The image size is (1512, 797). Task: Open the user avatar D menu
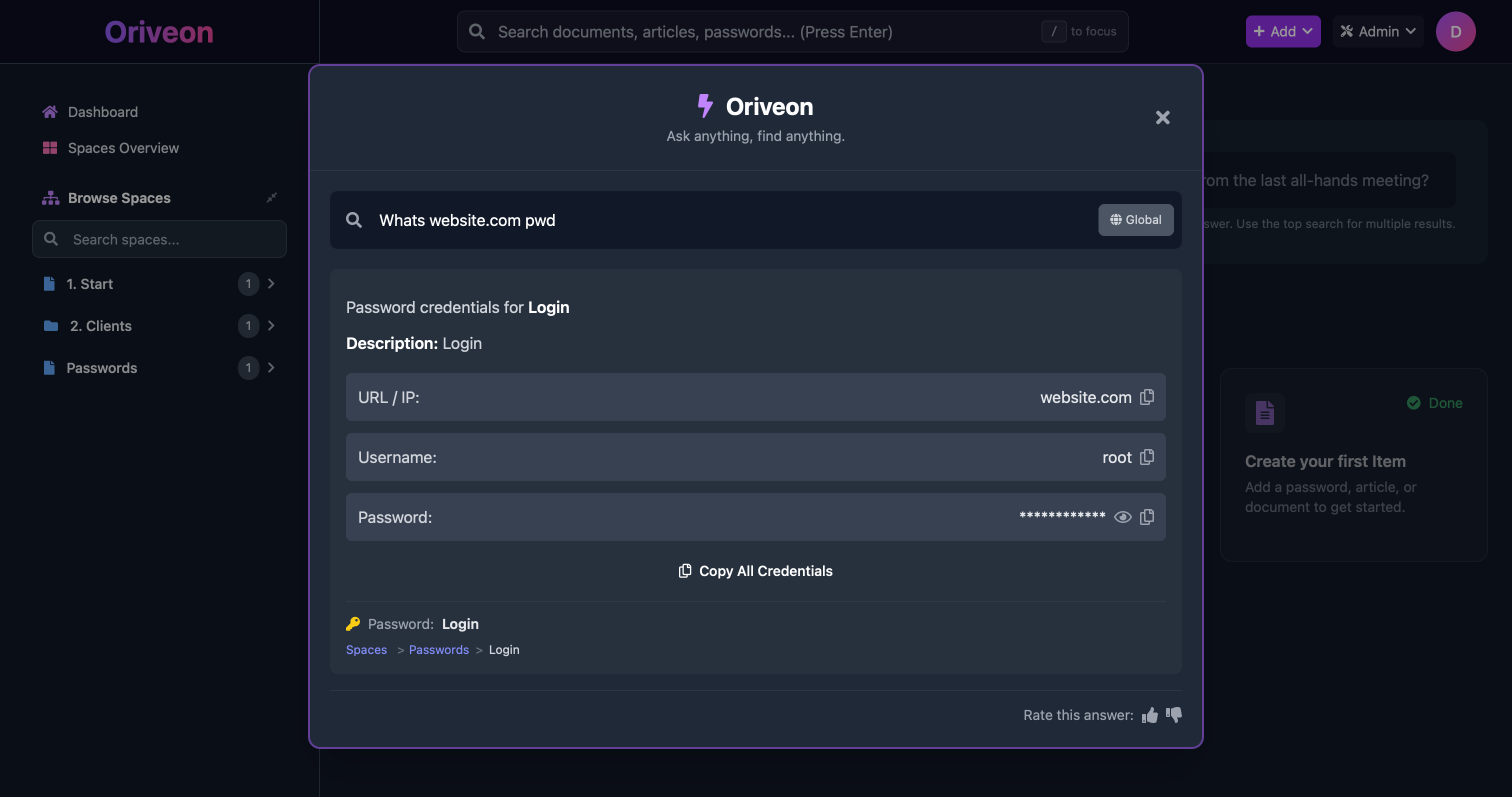click(1455, 31)
